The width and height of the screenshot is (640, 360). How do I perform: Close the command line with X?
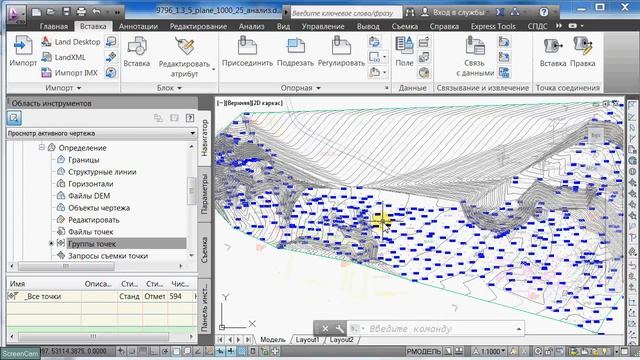[325, 328]
